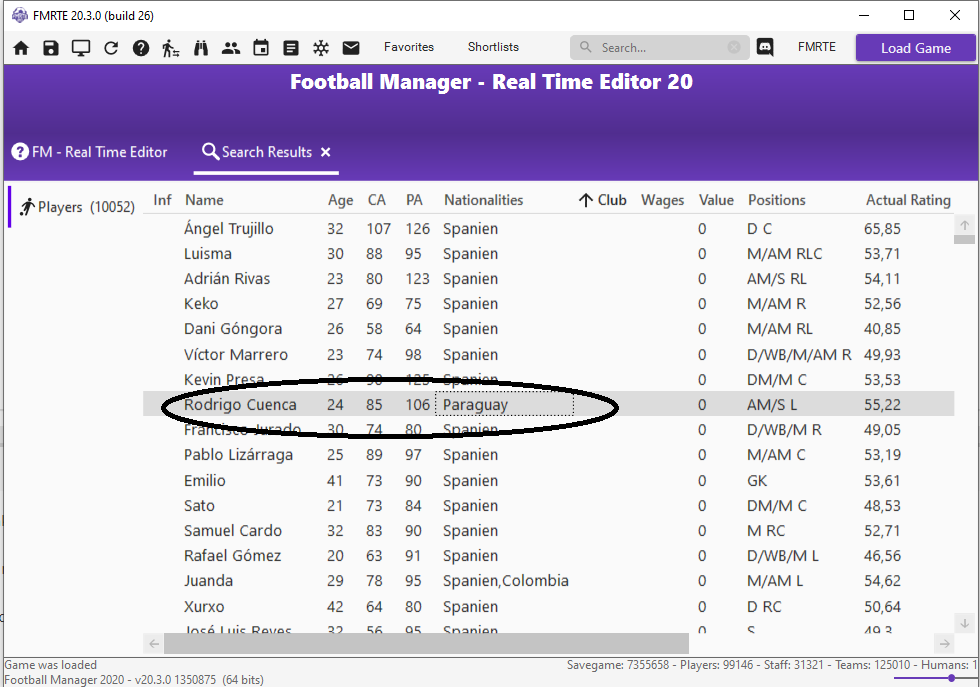Open the monitor display icon
This screenshot has height=687, width=980.
(x=81, y=48)
